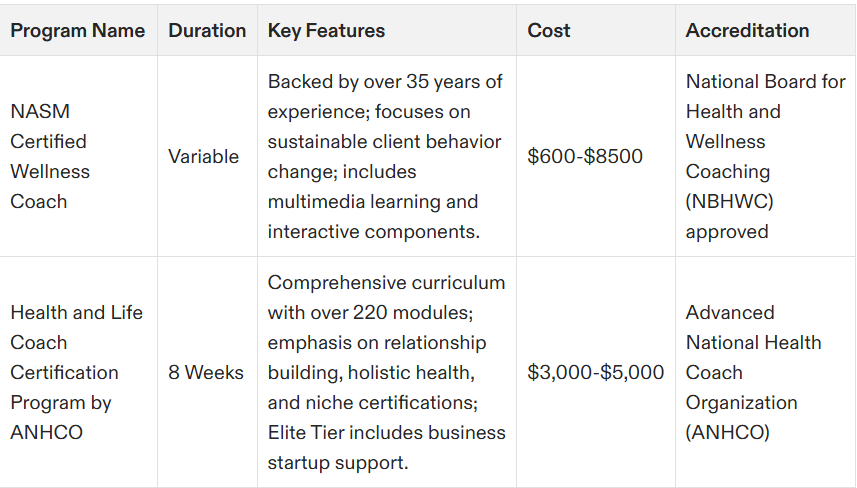
Task: Click the $600-$8500 cost cell
Action: coord(596,156)
